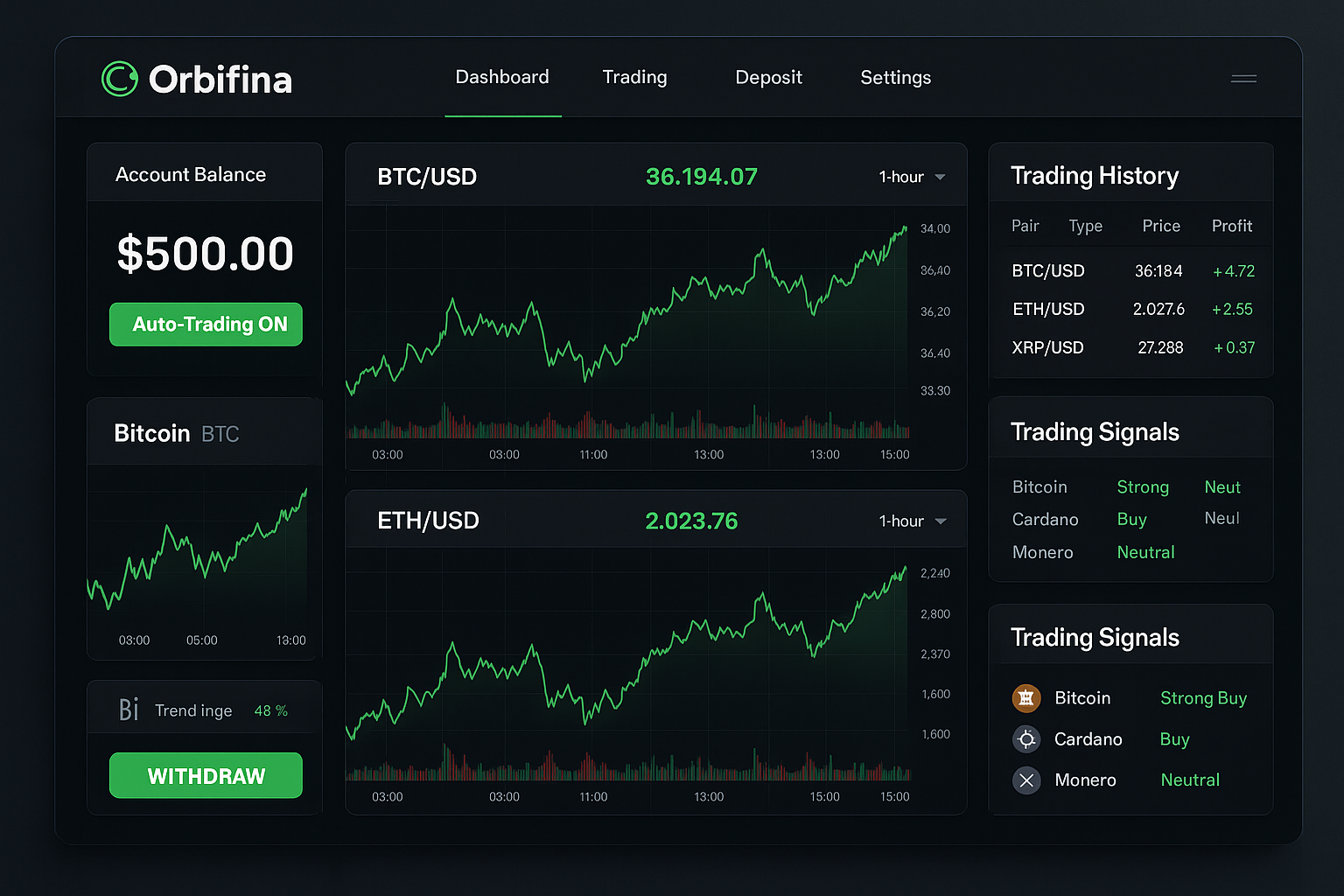Open the hamburger menu icon
Viewport: 1344px width, 896px height.
1243,79
